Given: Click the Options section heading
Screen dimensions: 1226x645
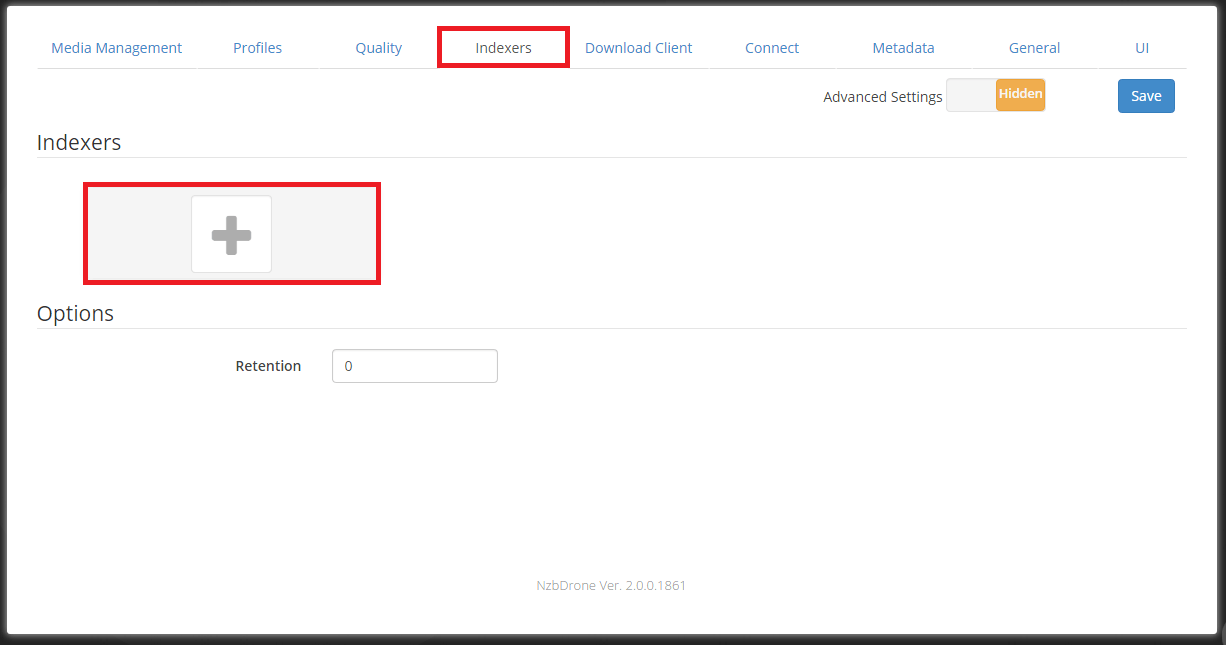Looking at the screenshot, I should [75, 313].
